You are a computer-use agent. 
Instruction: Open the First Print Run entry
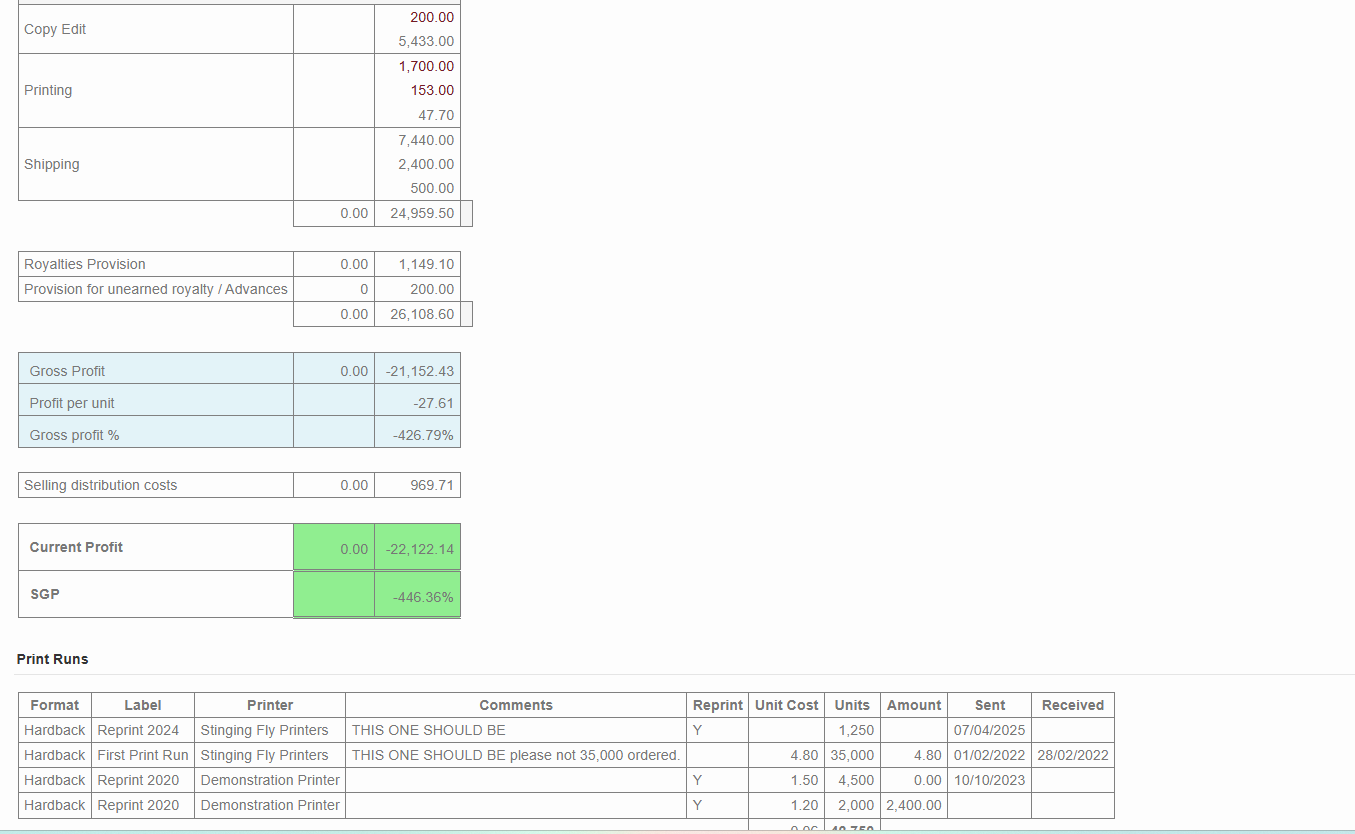point(142,755)
